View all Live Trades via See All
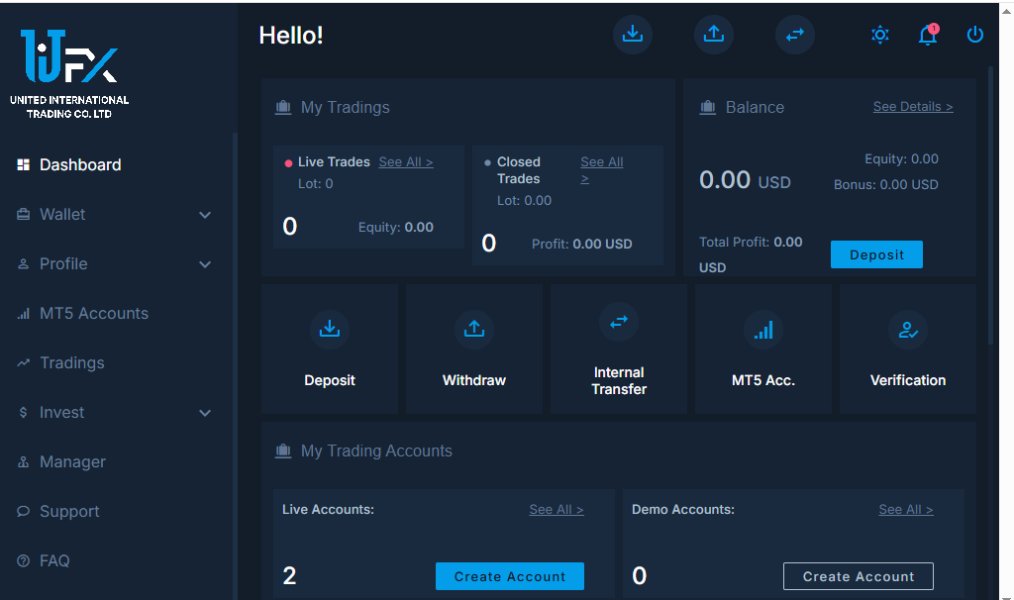Image resolution: width=1014 pixels, height=600 pixels. (405, 162)
